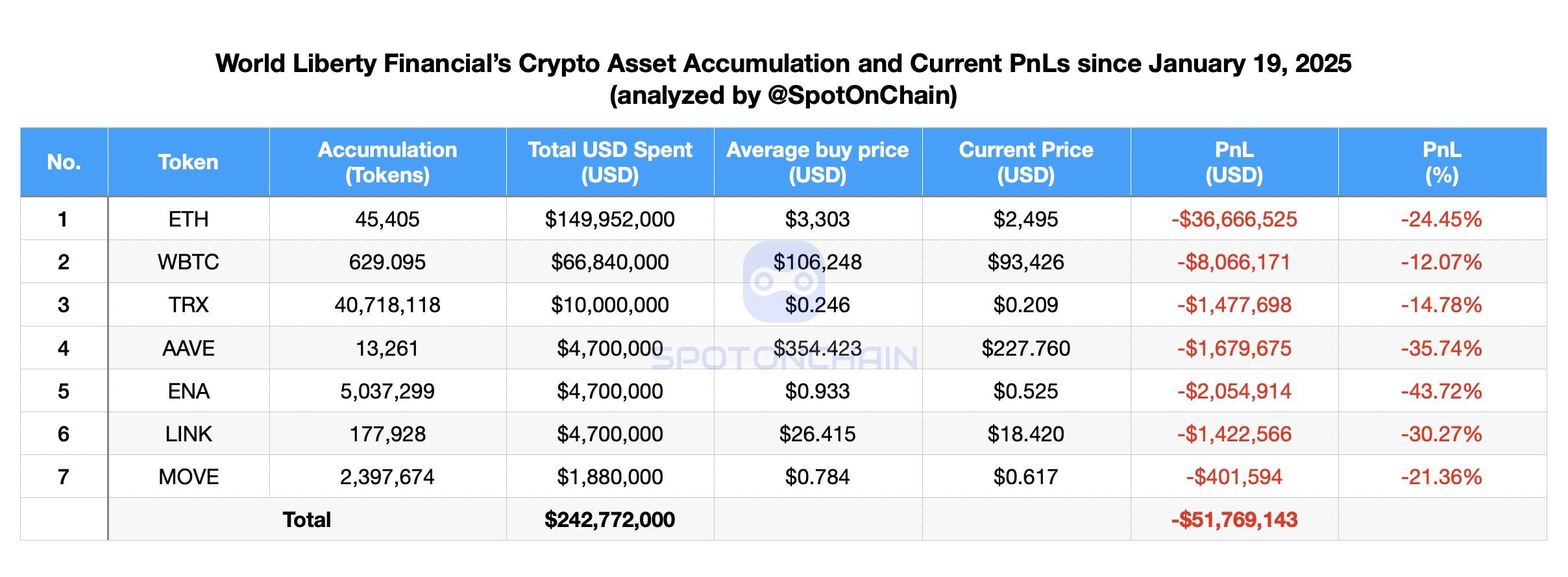Click the ENA PnL percentage -43.72%

(1441, 391)
